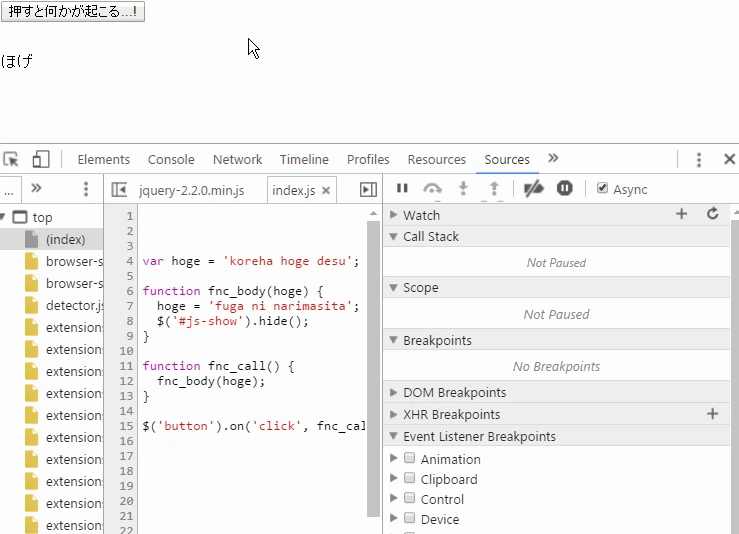Open DevTools three-dot customize menu

point(699,160)
